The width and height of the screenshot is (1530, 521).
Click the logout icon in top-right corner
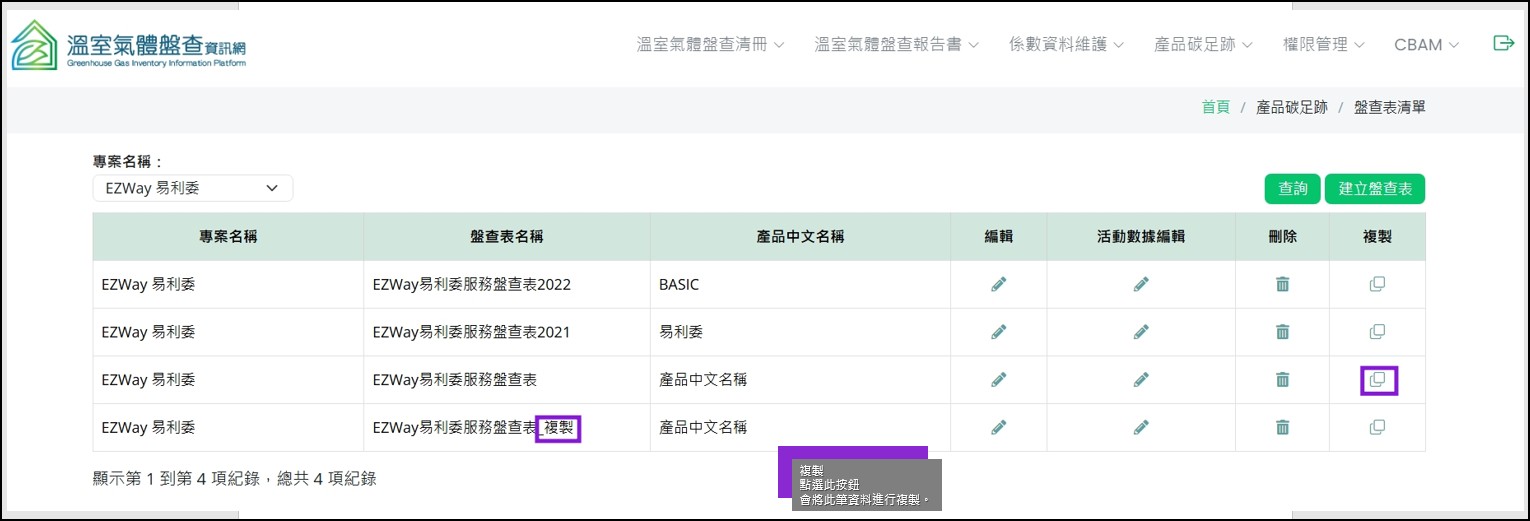pyautogui.click(x=1503, y=43)
